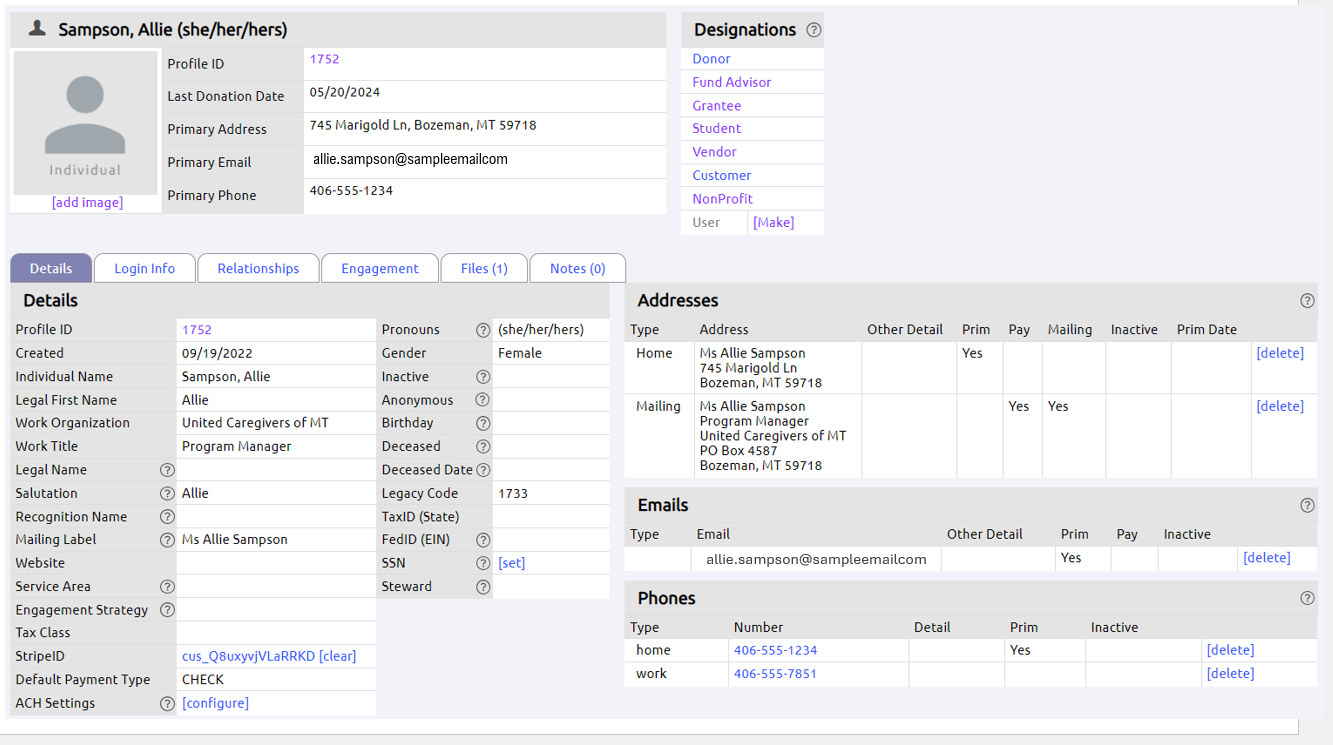This screenshot has height=745, width=1333.
Task: Open help for the Phones section
Action: [1307, 598]
